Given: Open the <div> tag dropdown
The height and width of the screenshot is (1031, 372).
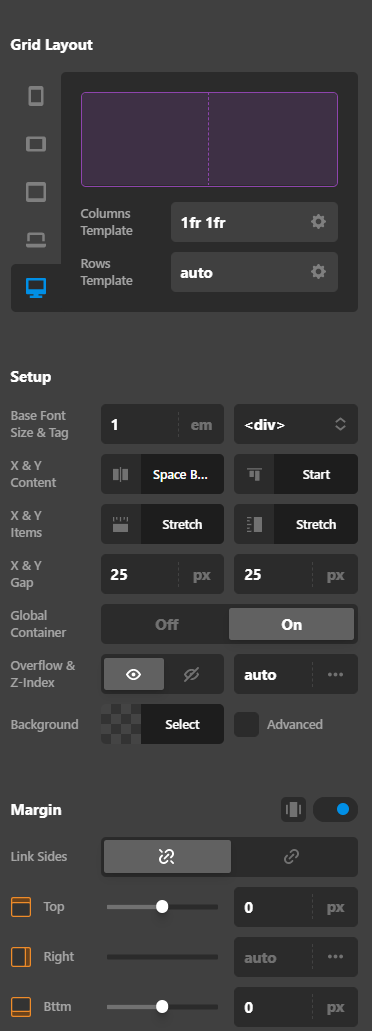Looking at the screenshot, I should (296, 424).
